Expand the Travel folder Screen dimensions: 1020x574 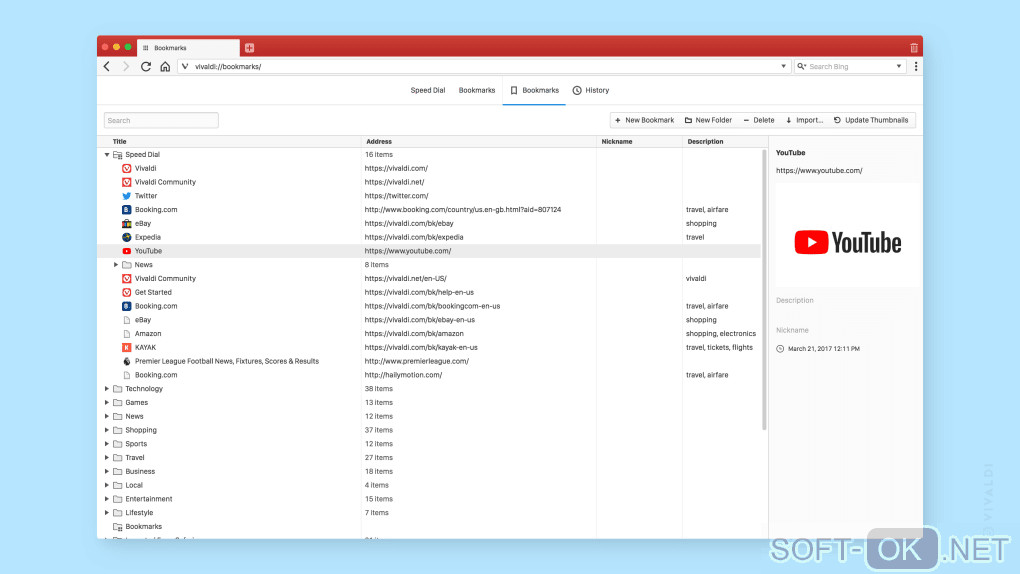point(107,458)
